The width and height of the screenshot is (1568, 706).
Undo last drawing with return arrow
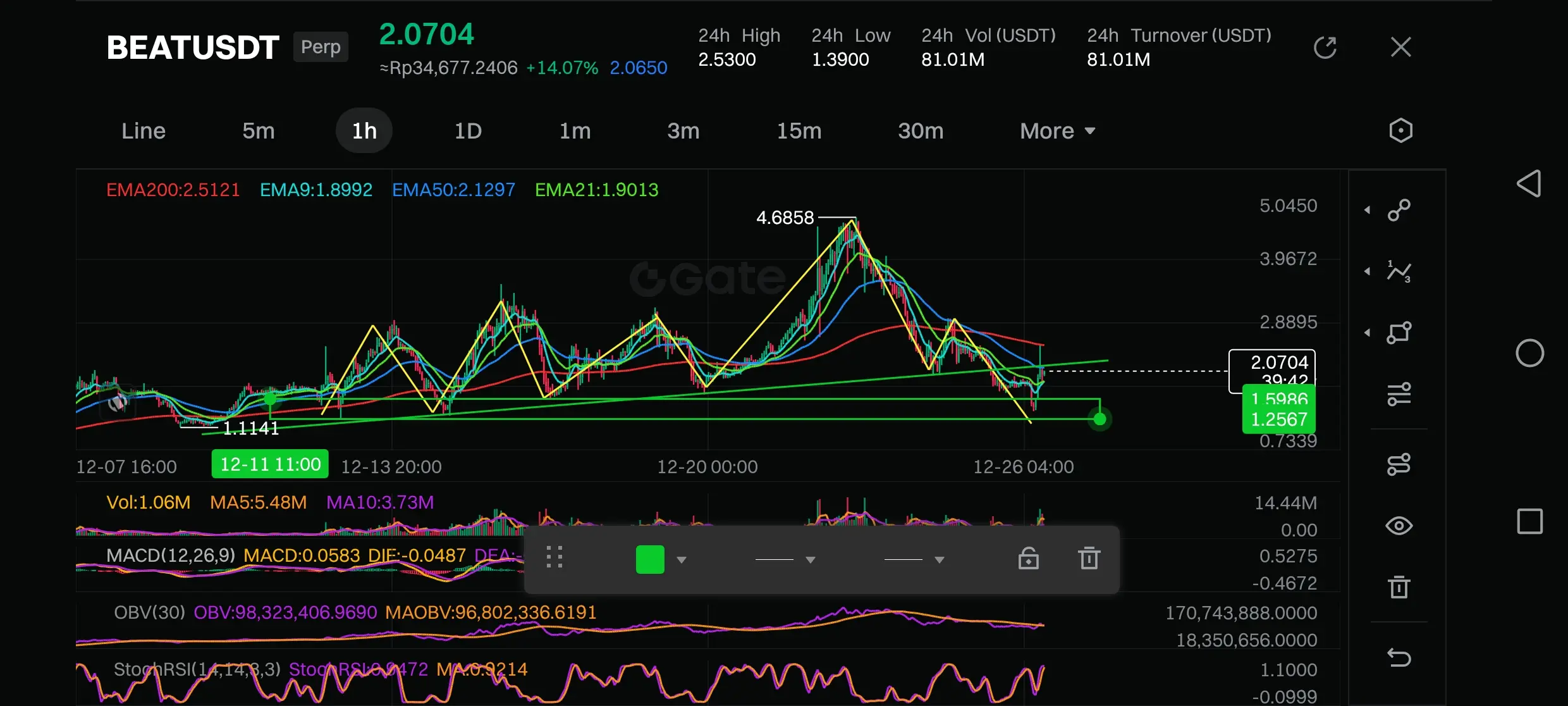(1399, 658)
